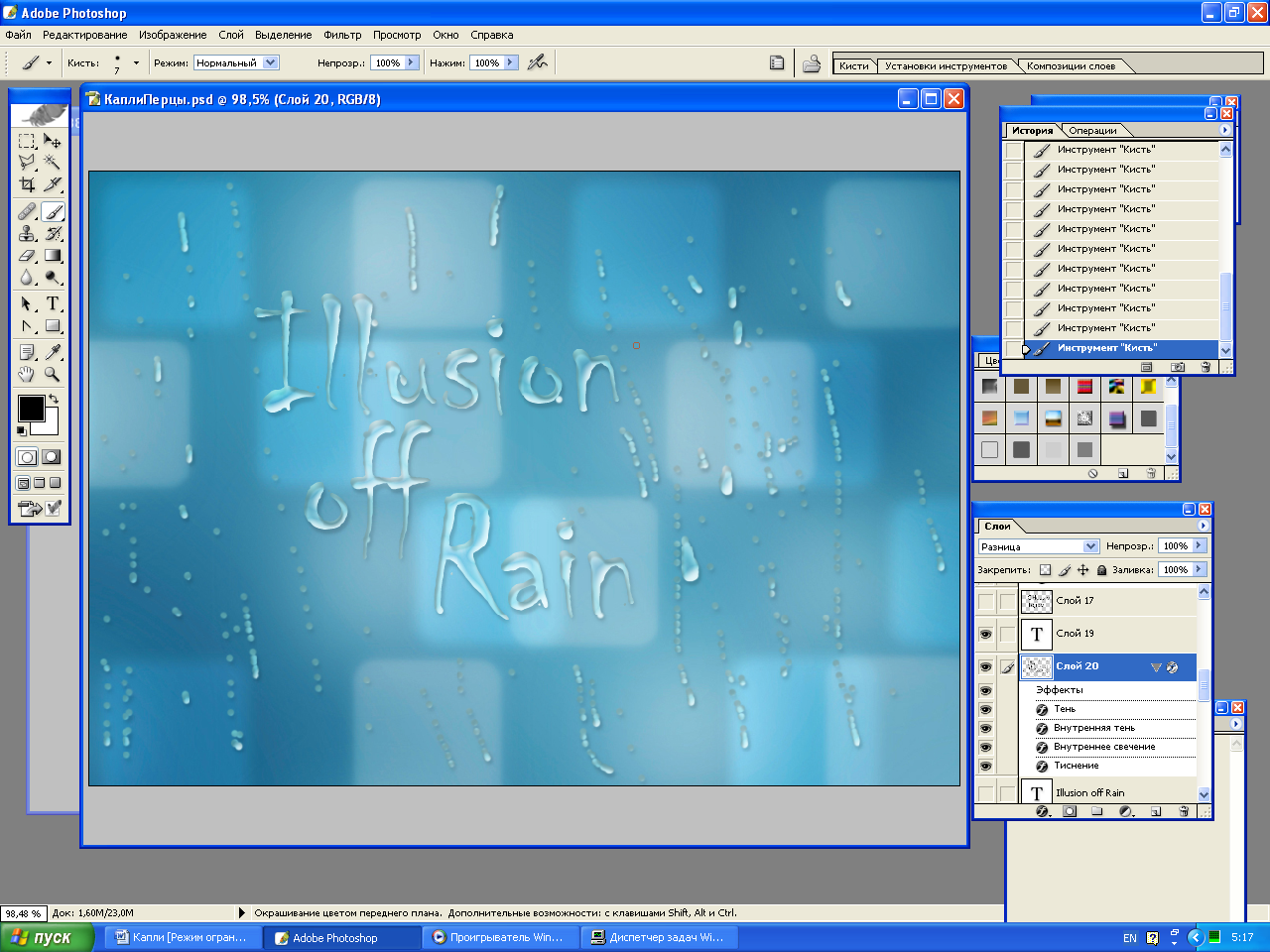Open layer opacity arrow in Layers panel

pyautogui.click(x=1200, y=545)
